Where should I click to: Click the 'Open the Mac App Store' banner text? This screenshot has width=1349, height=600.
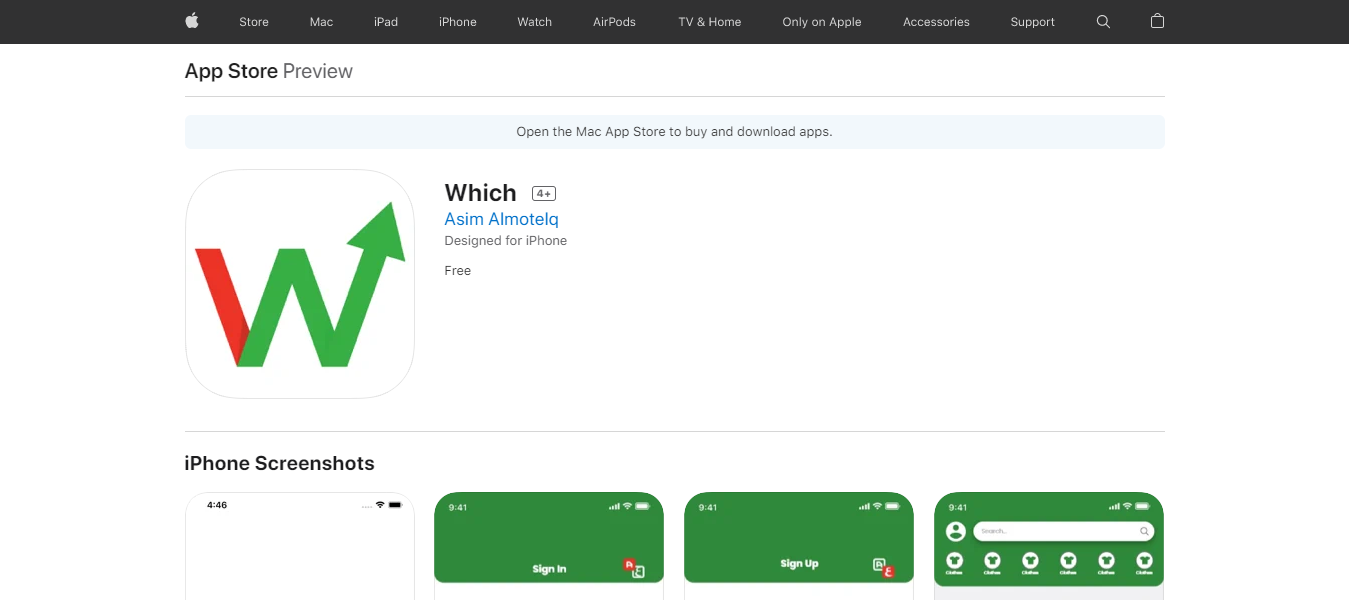[674, 132]
